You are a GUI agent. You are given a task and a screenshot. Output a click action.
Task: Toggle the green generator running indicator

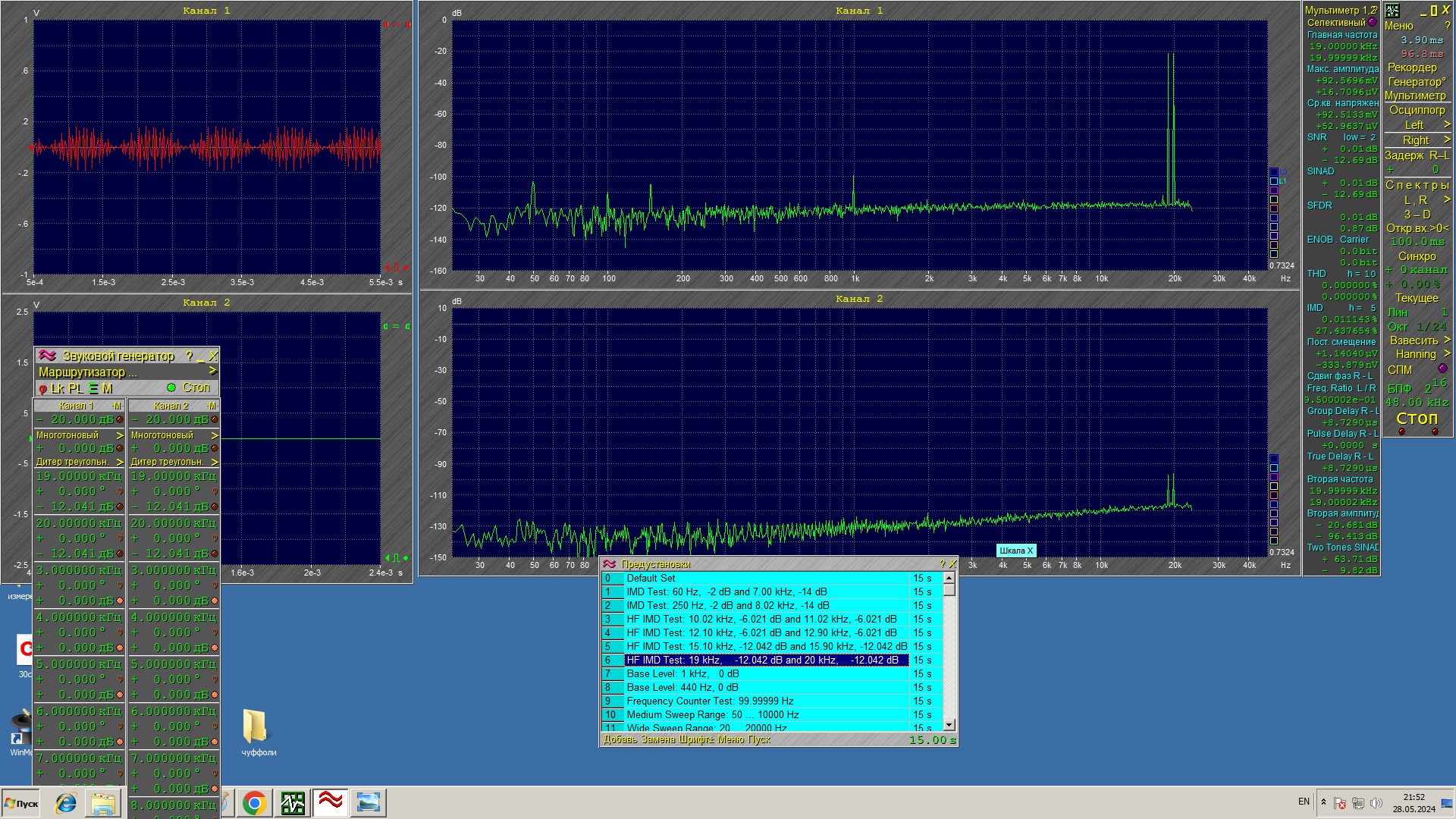click(x=171, y=388)
